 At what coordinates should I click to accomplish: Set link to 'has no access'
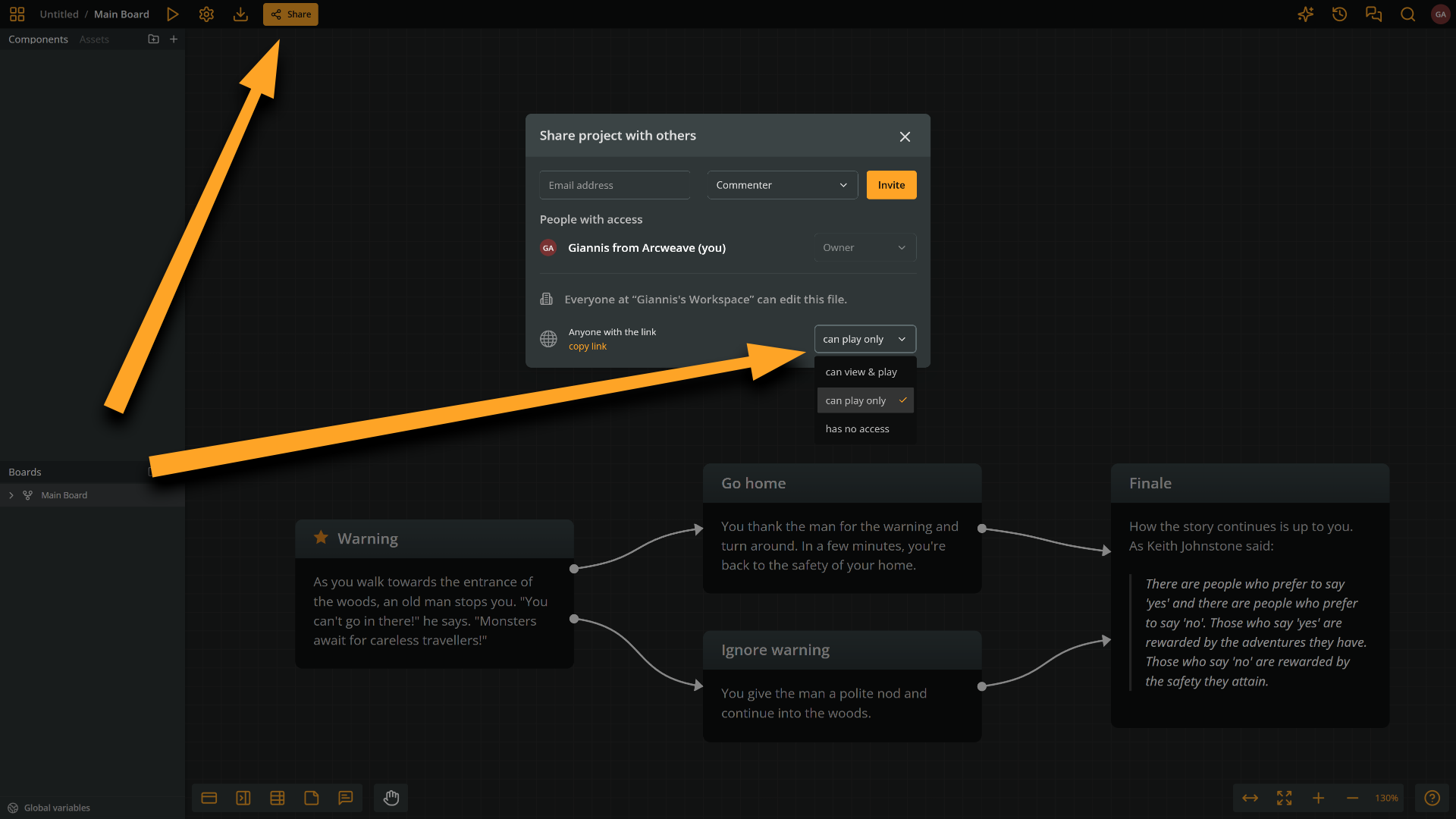[858, 428]
